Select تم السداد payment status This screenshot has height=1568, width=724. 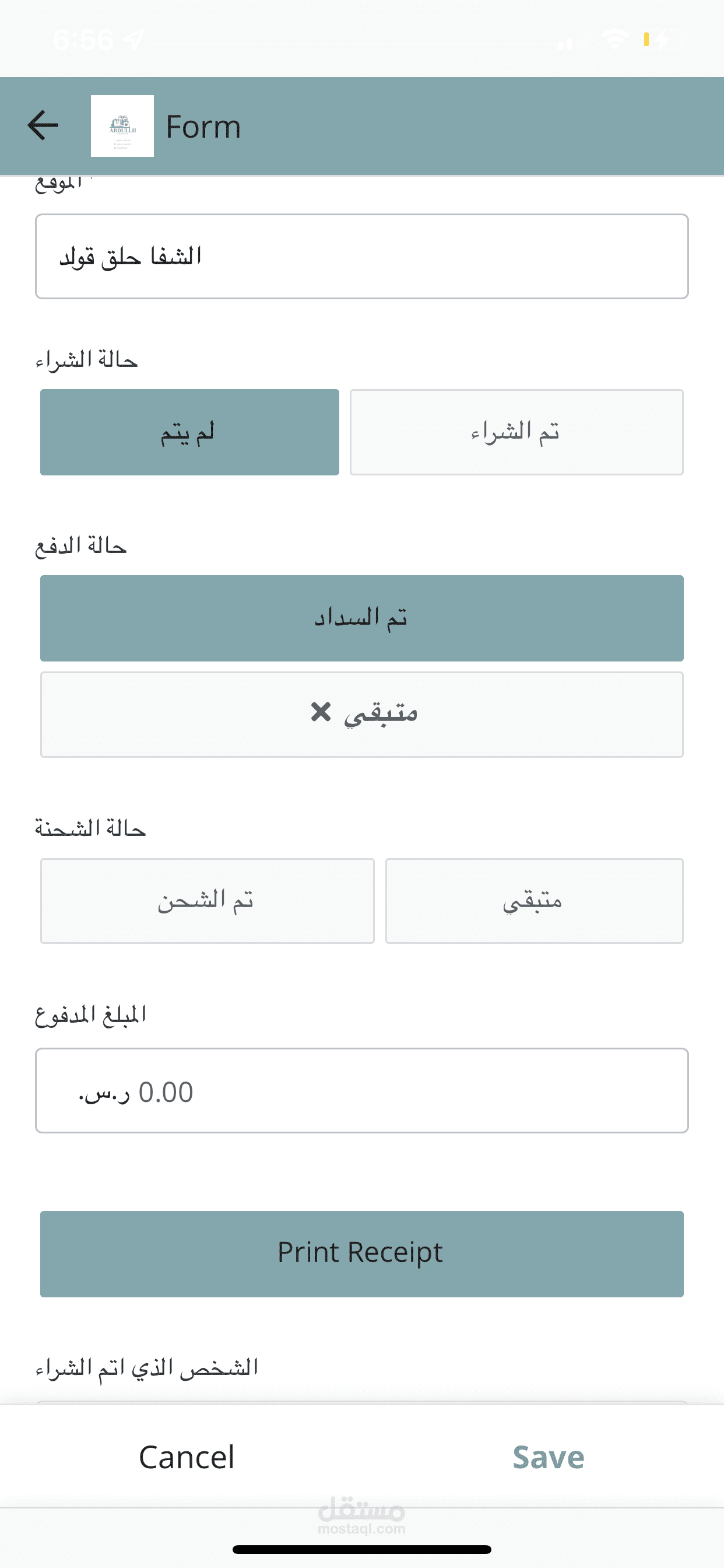click(x=361, y=618)
